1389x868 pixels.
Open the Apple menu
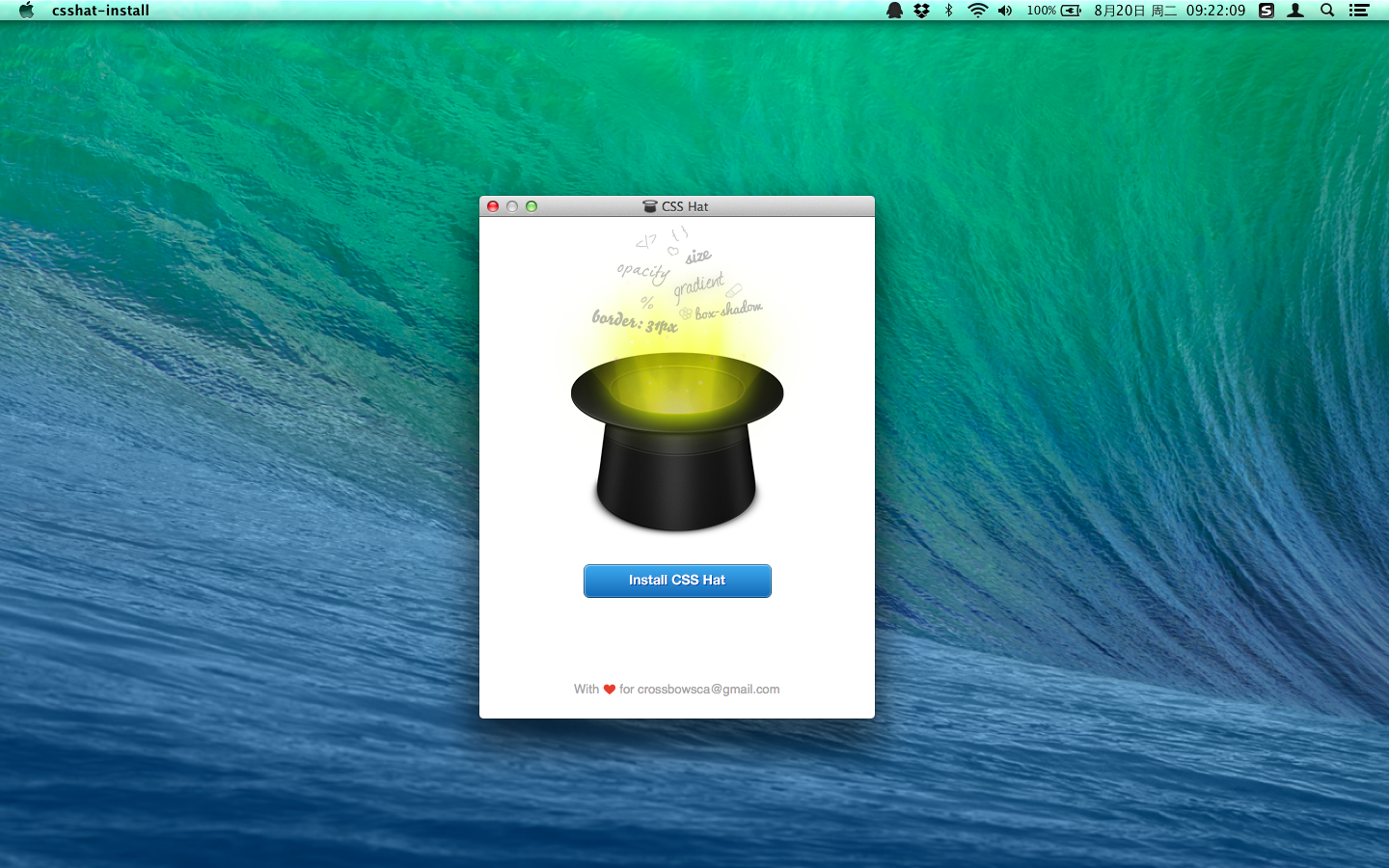click(x=26, y=11)
